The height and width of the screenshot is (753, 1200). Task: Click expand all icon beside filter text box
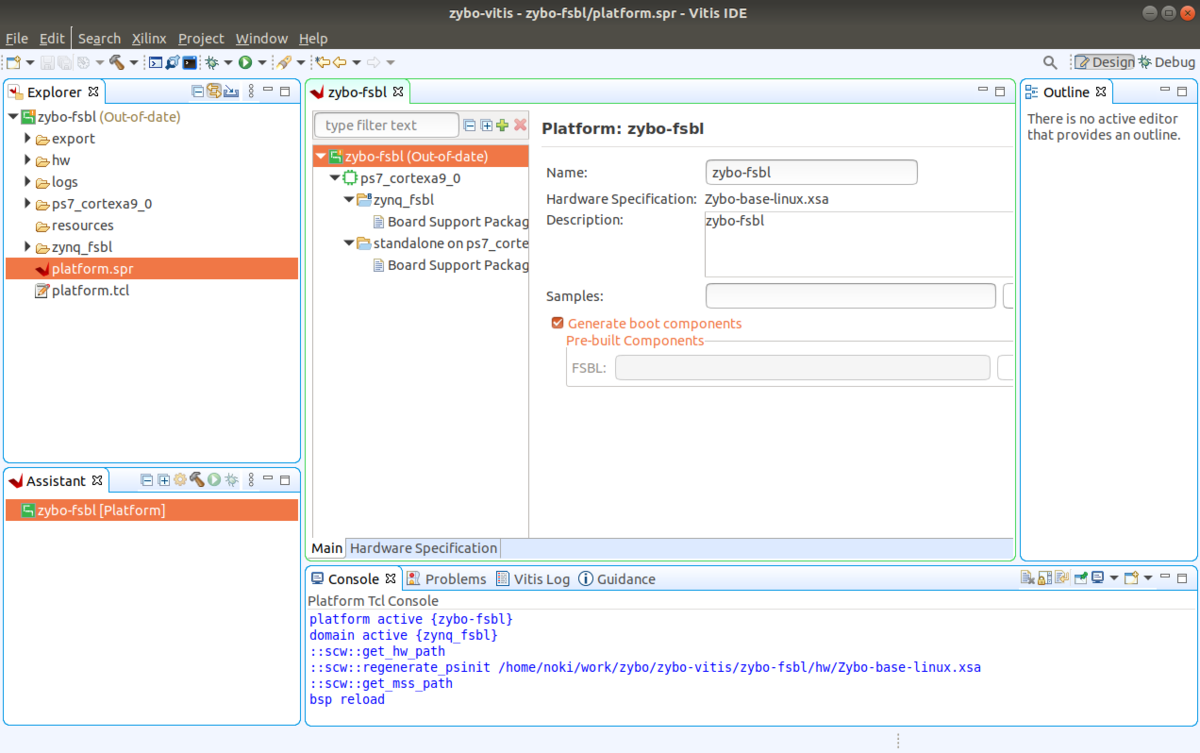point(486,125)
